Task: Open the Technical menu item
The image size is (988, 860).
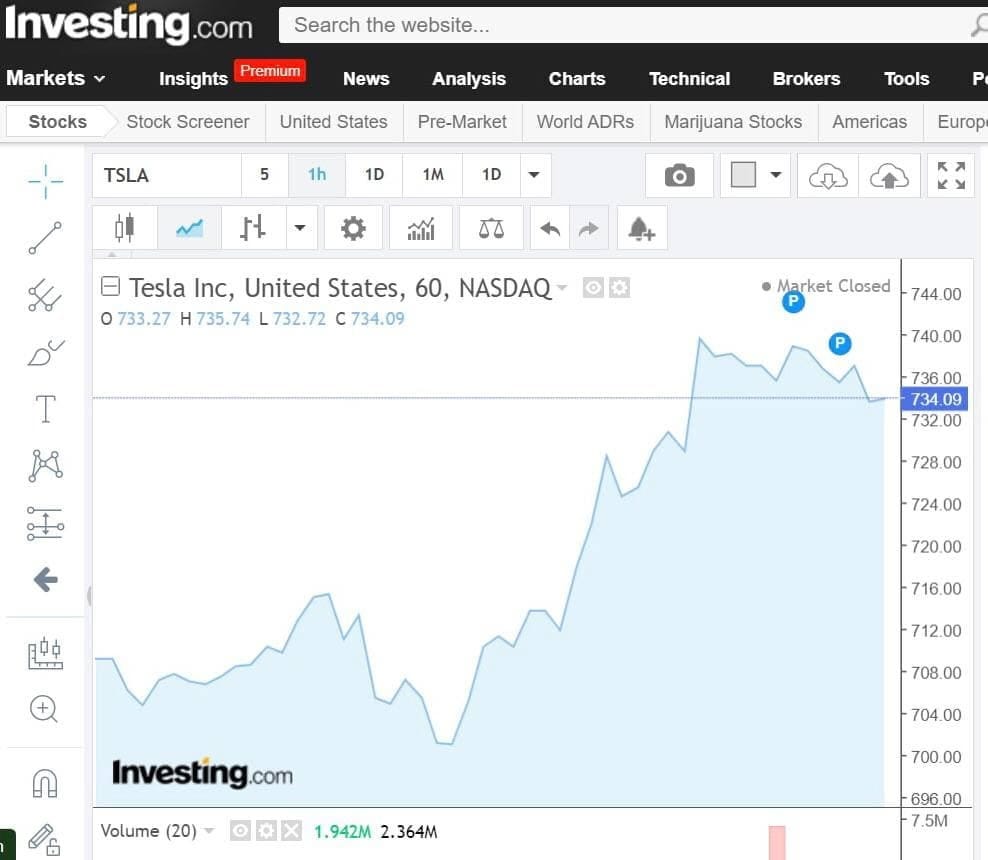Action: (x=689, y=79)
